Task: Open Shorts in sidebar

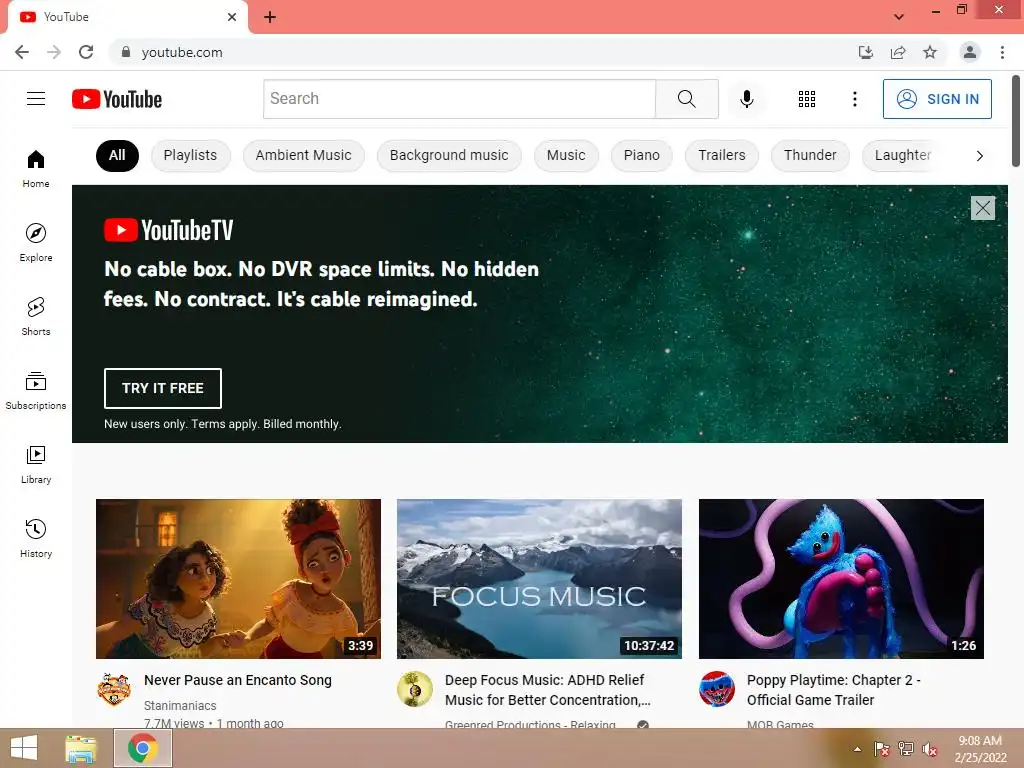Action: pyautogui.click(x=36, y=316)
